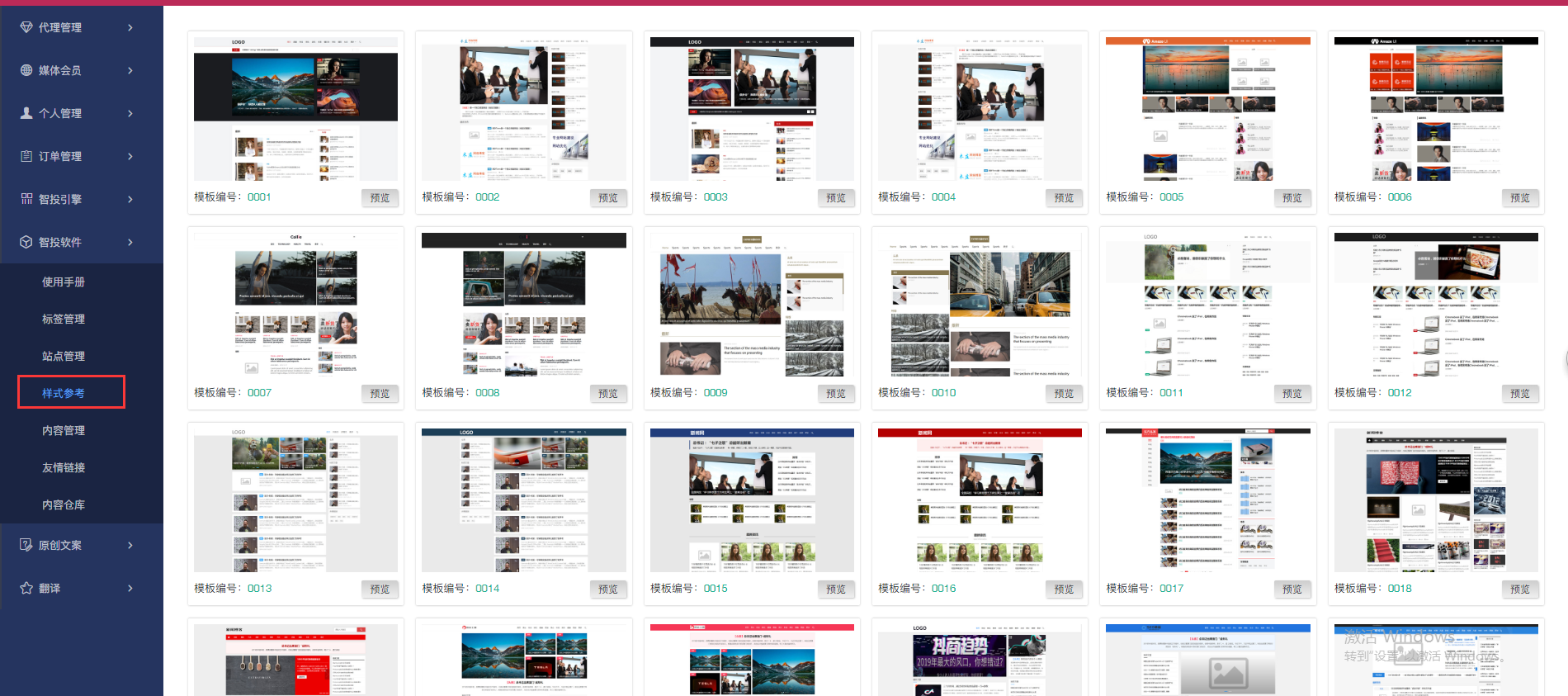The image size is (1568, 696).
Task: Open thumbnail of template 0010
Action: [x=980, y=305]
